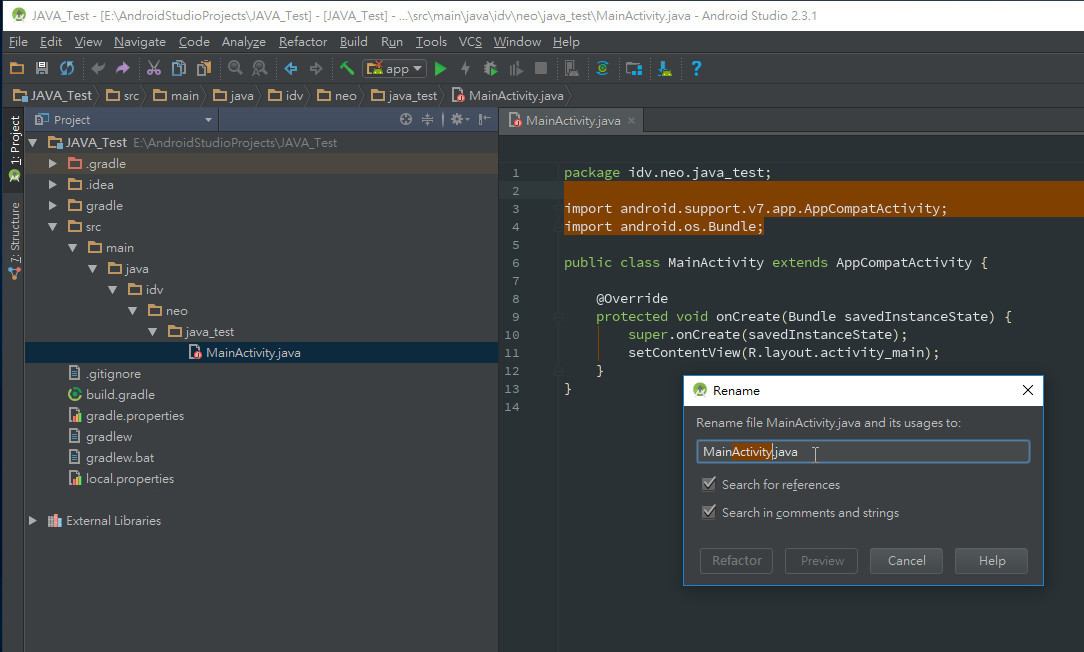Open the VCS menu
The width and height of the screenshot is (1084, 652).
470,41
